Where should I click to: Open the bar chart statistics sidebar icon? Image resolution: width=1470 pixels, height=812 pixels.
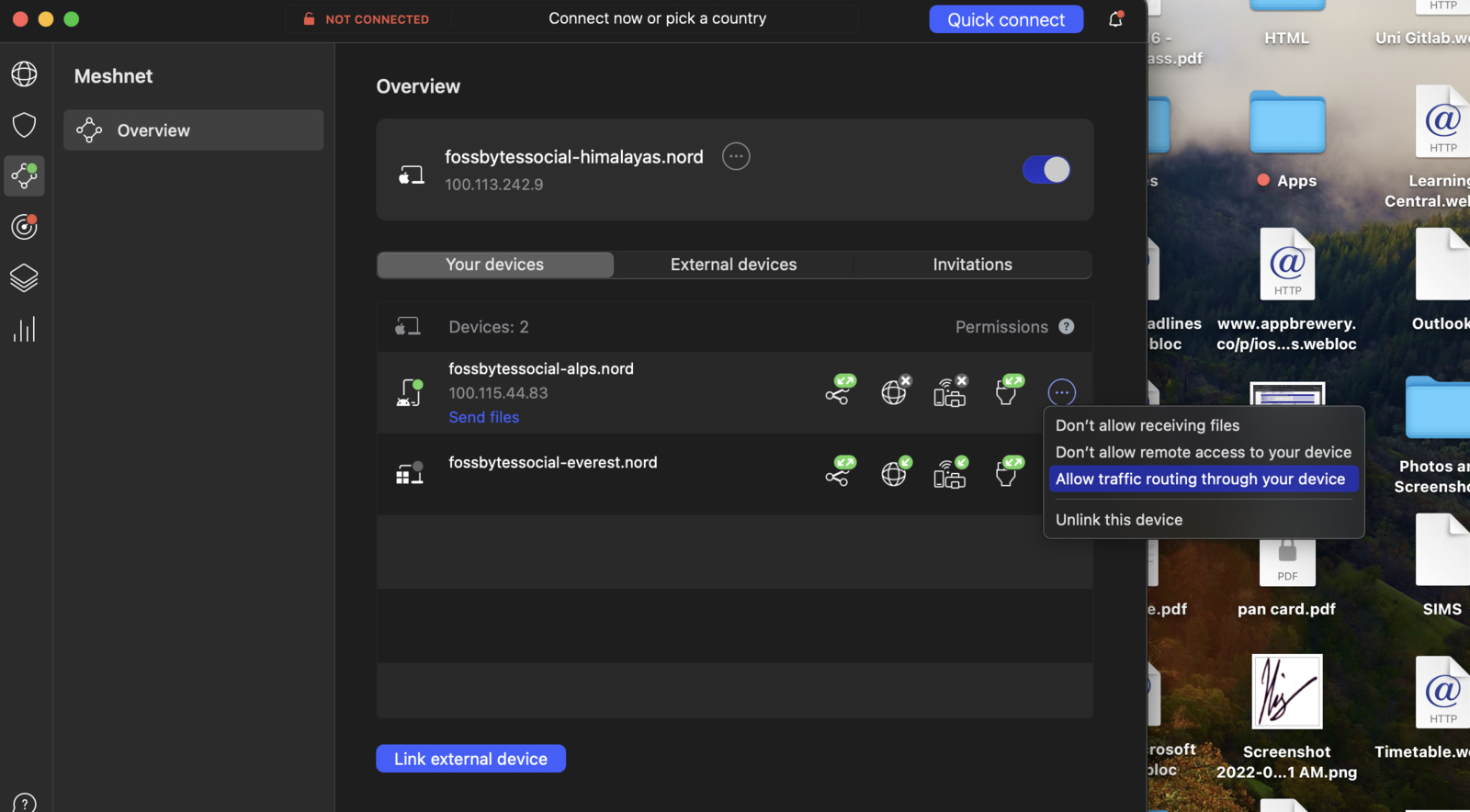click(x=24, y=329)
